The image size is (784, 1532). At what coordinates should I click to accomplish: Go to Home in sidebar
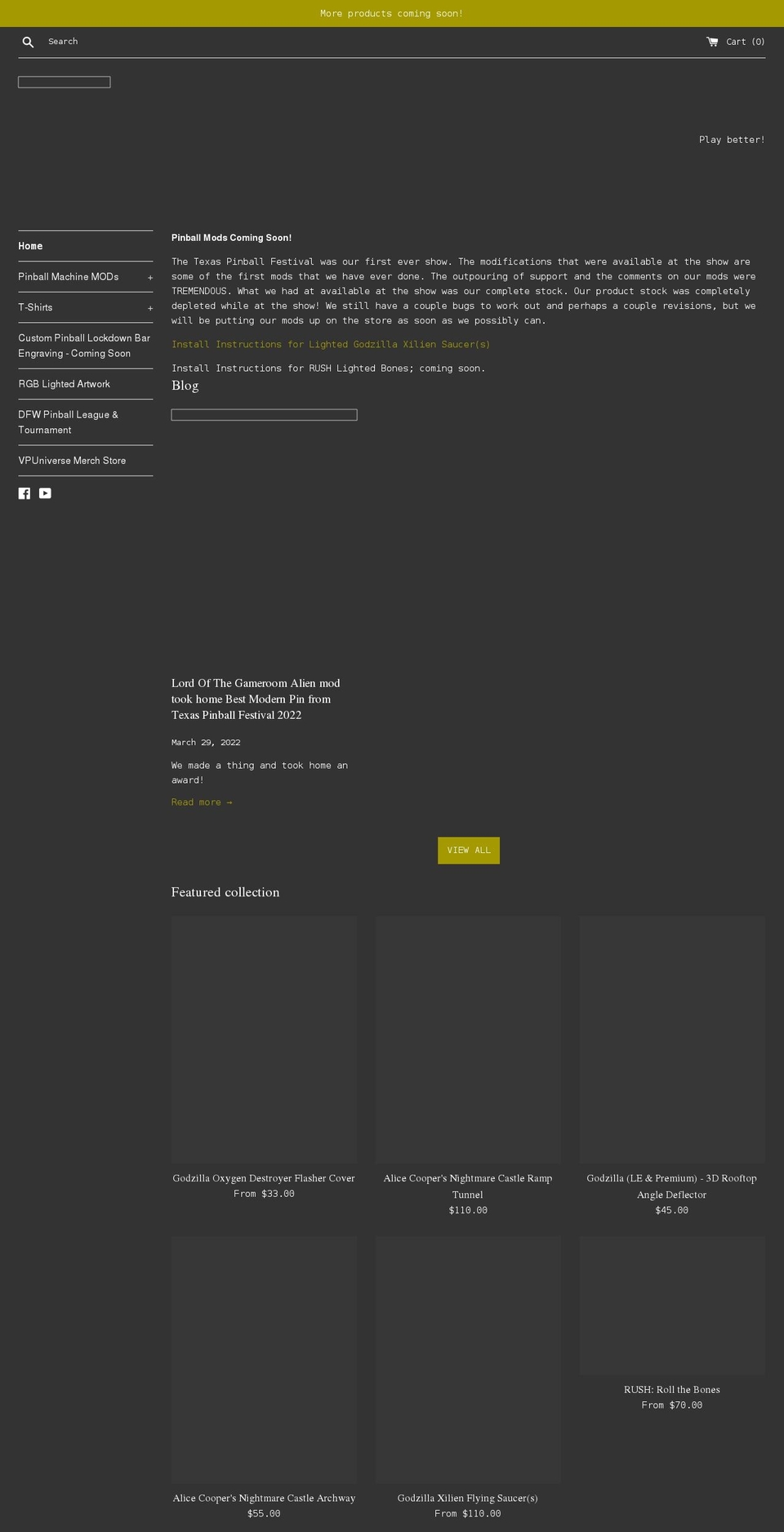tap(31, 246)
